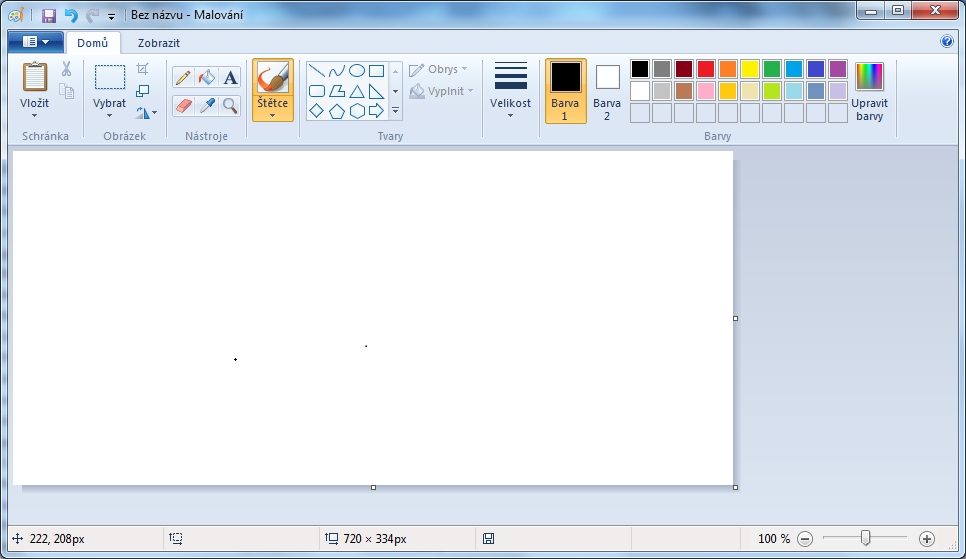Click the Cut scissors icon
This screenshot has width=966, height=559.
coord(67,69)
